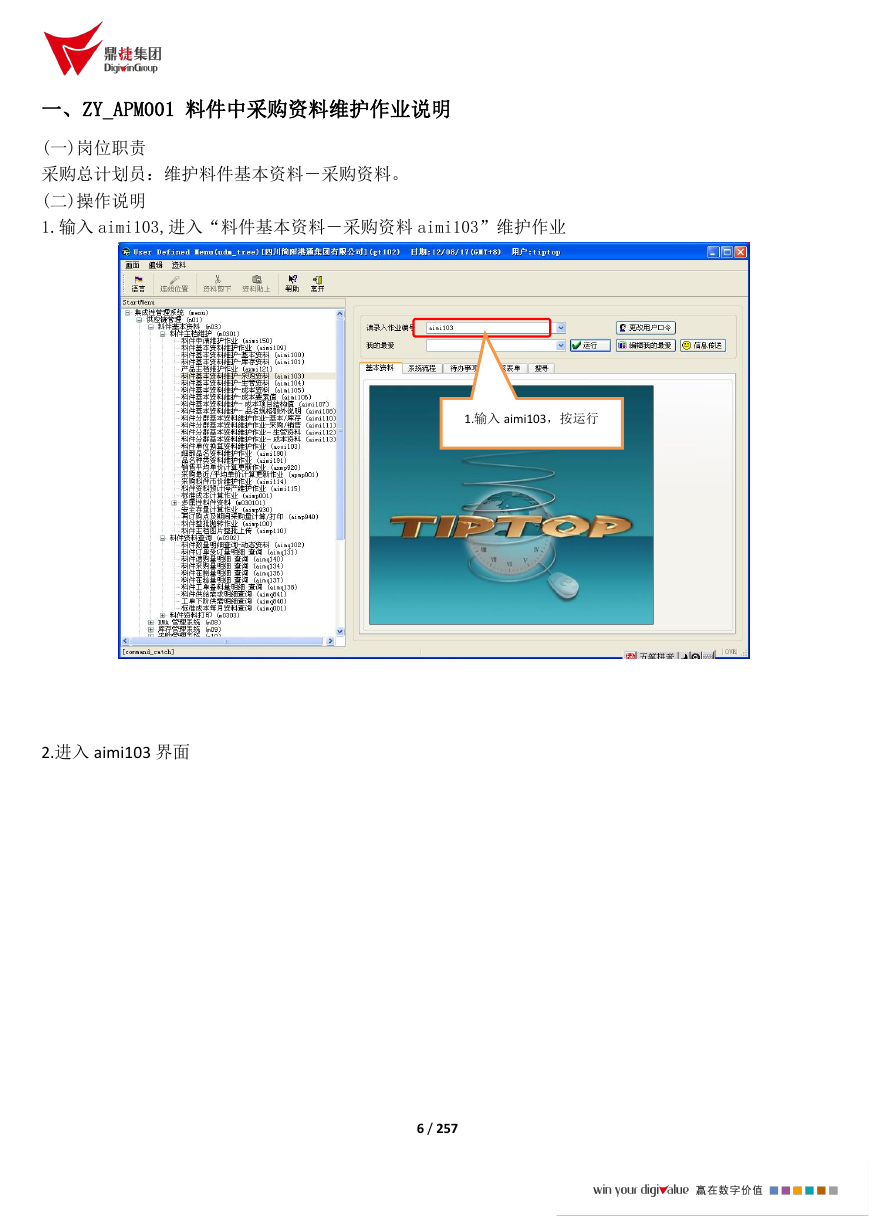Select the (aimq137) tree item
Screen dimensions: 869x1228
232,579
